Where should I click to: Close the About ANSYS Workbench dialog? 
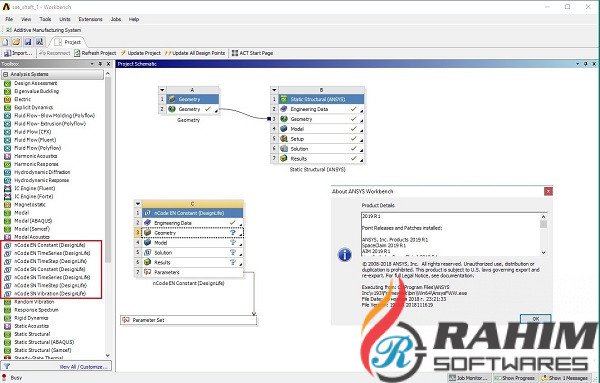tap(548, 191)
